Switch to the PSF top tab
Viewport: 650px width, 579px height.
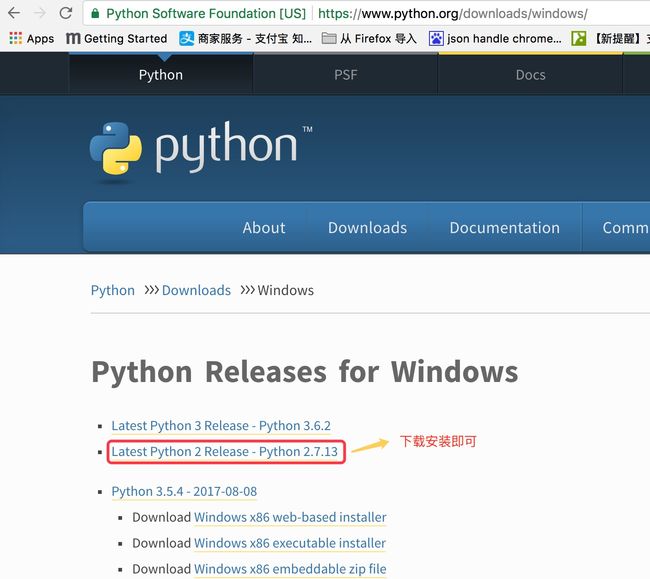click(x=346, y=75)
